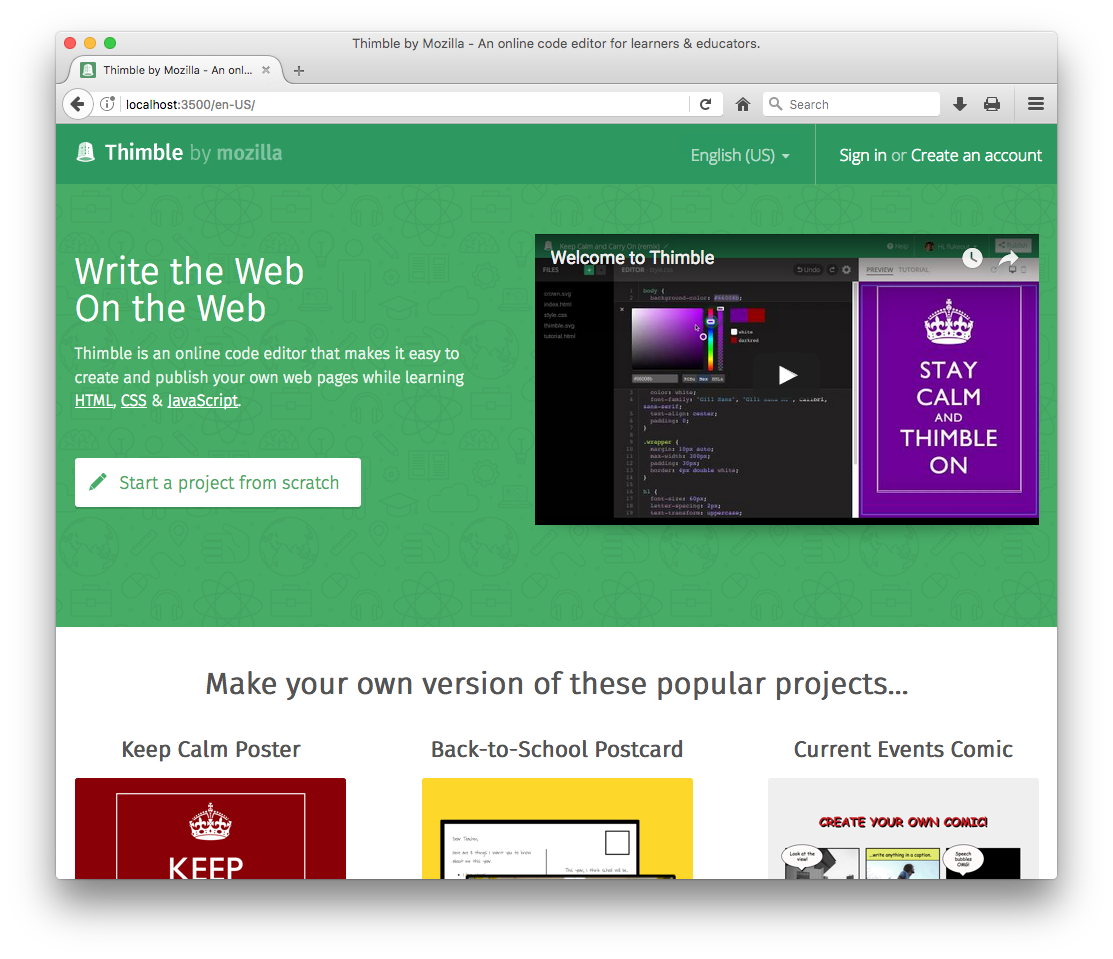1113x959 pixels.
Task: Click the search magnifier icon
Action: coord(775,103)
